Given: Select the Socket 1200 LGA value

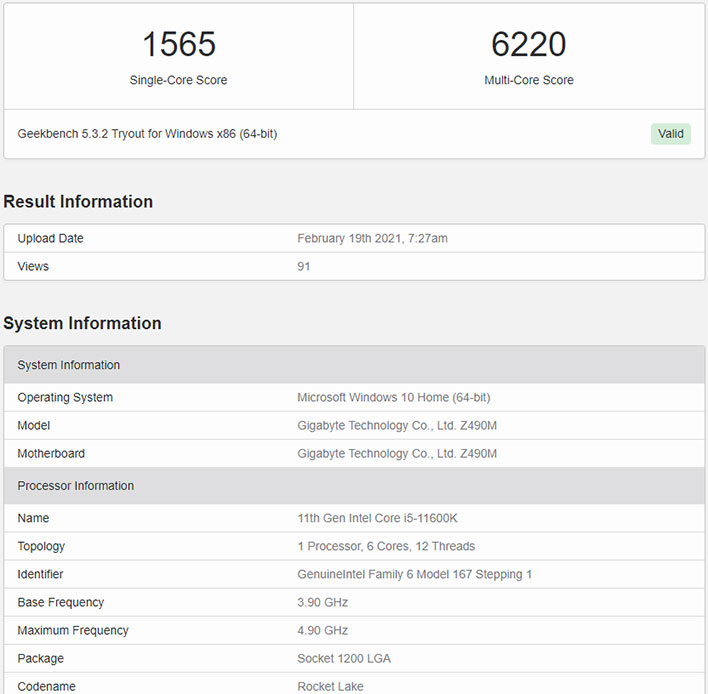Looking at the screenshot, I should point(344,658).
